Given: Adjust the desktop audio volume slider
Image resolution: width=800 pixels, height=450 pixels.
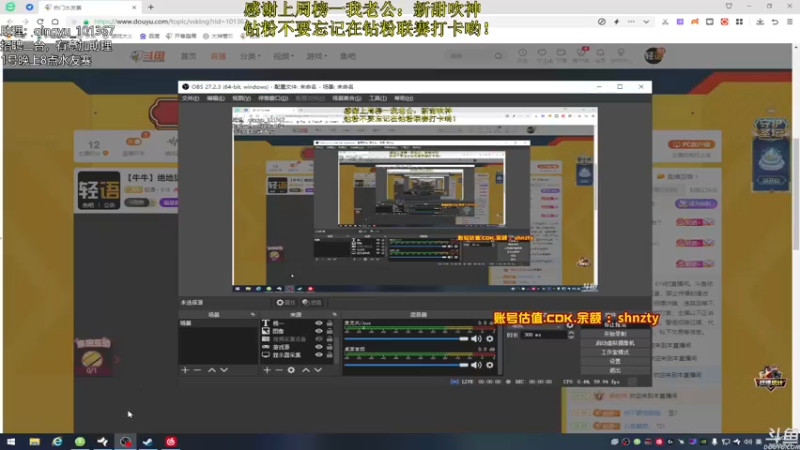Looking at the screenshot, I should (406, 365).
